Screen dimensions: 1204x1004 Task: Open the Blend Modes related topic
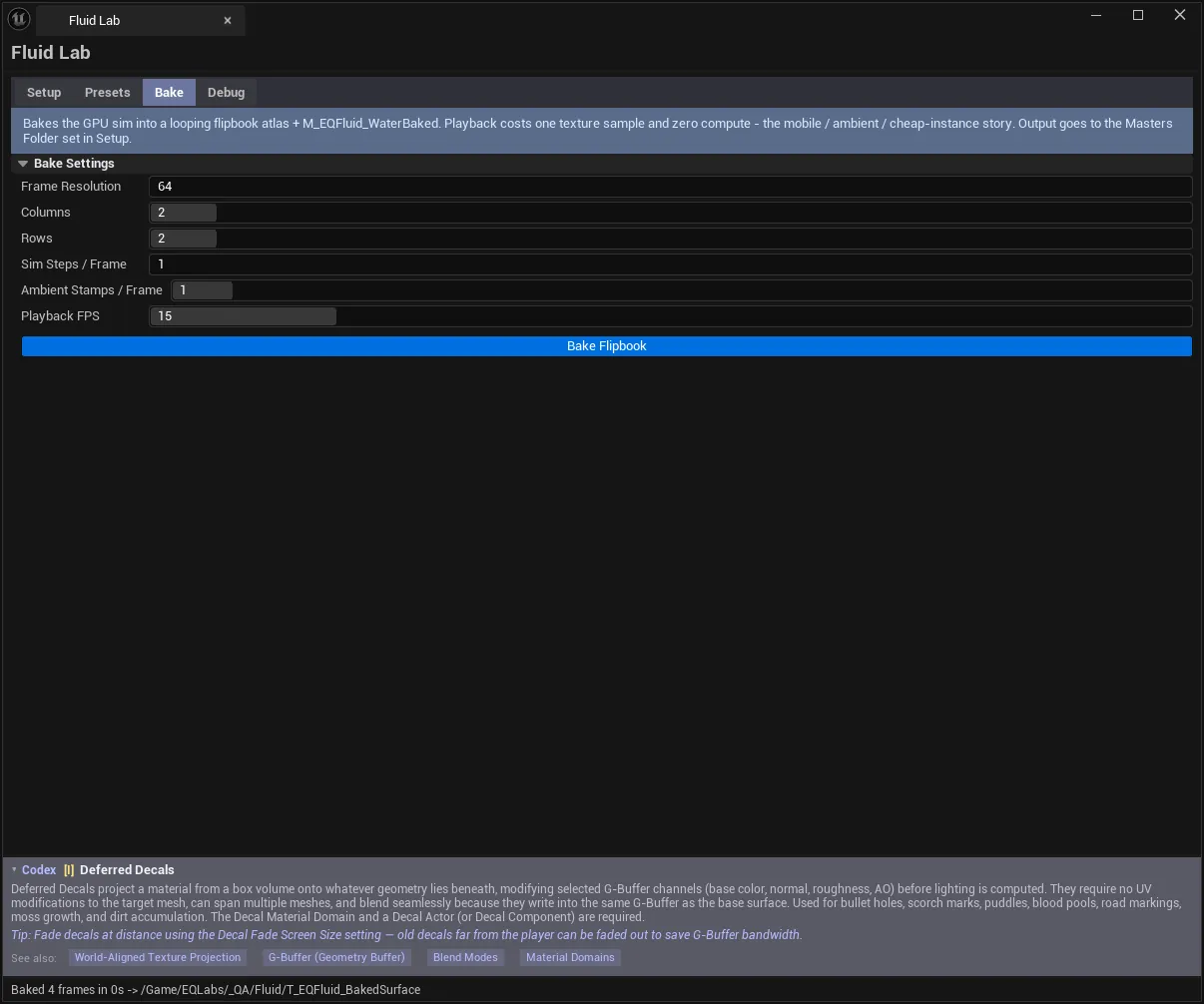click(465, 957)
